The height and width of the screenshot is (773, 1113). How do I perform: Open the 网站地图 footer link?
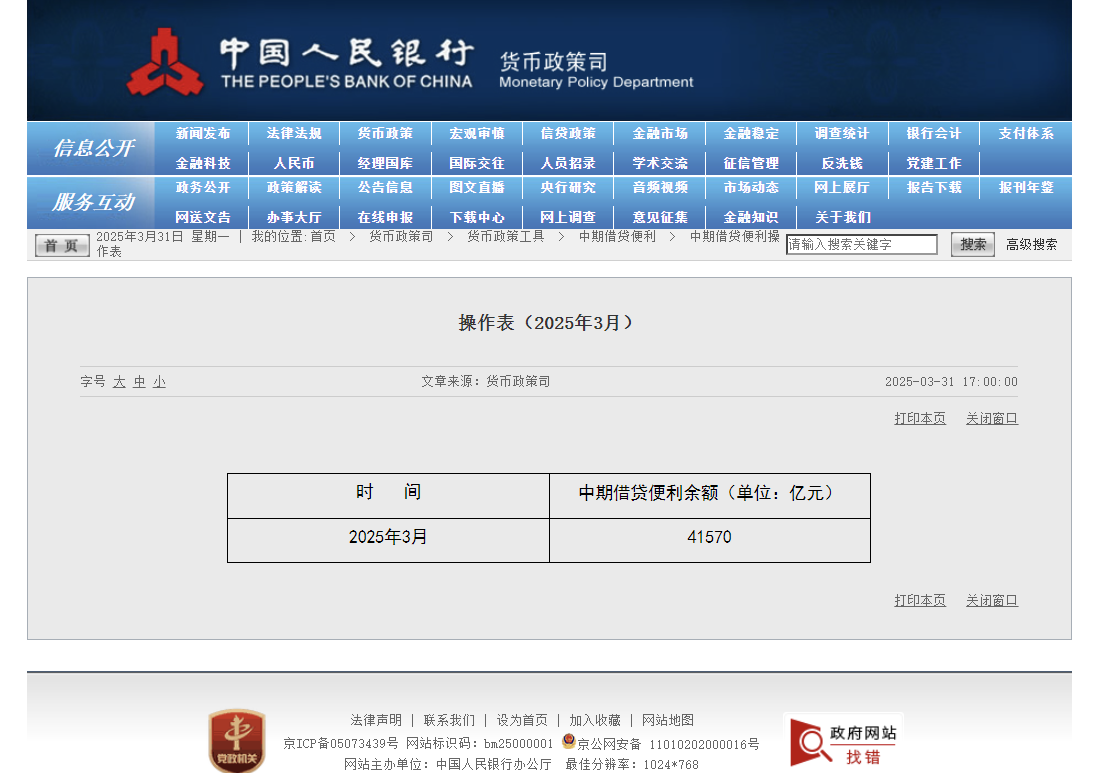point(667,720)
